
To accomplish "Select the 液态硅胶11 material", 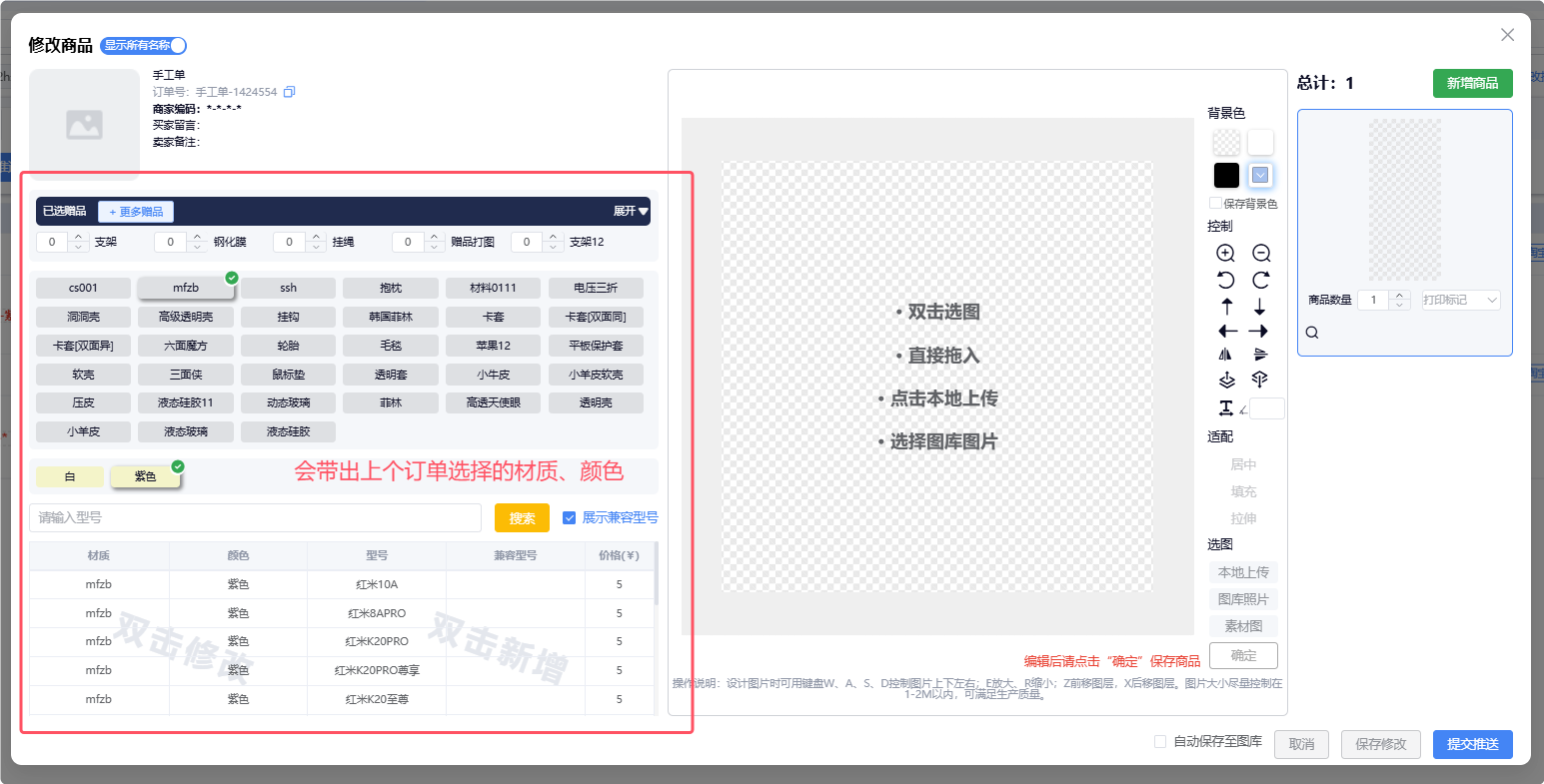I will tap(186, 403).
